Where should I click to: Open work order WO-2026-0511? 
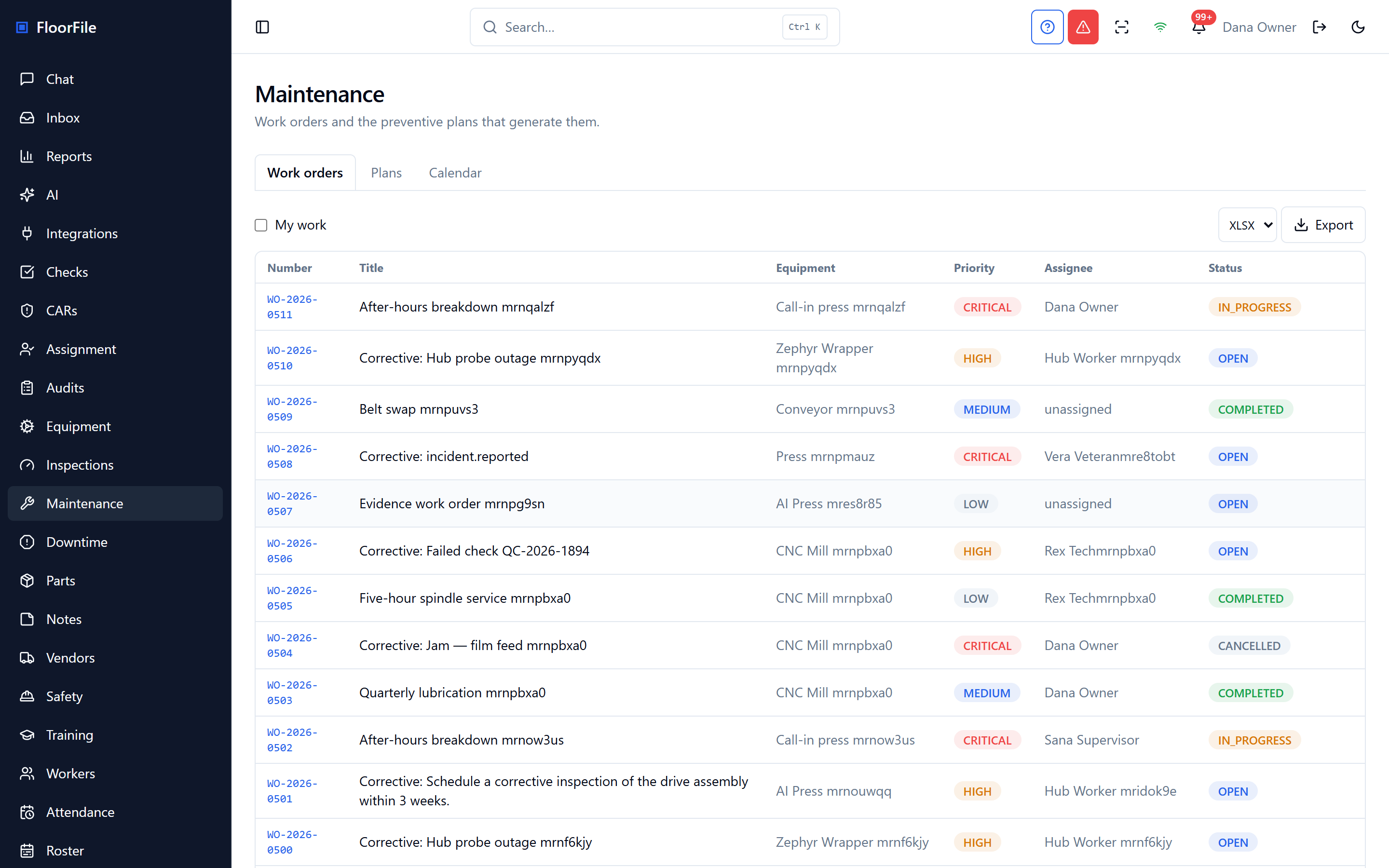pos(292,307)
